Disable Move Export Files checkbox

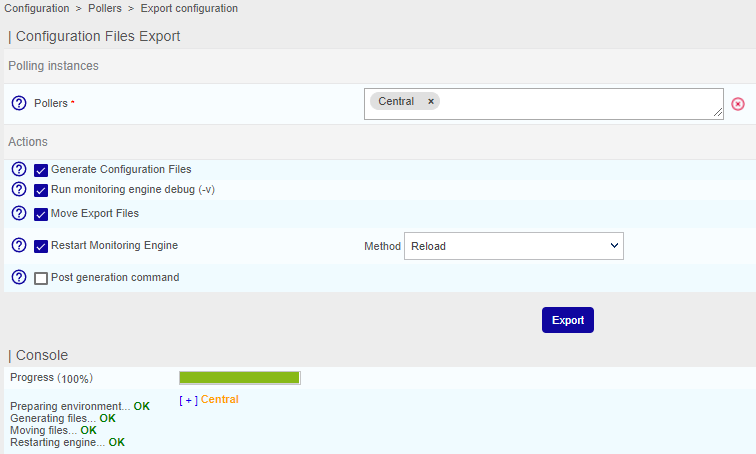point(41,214)
